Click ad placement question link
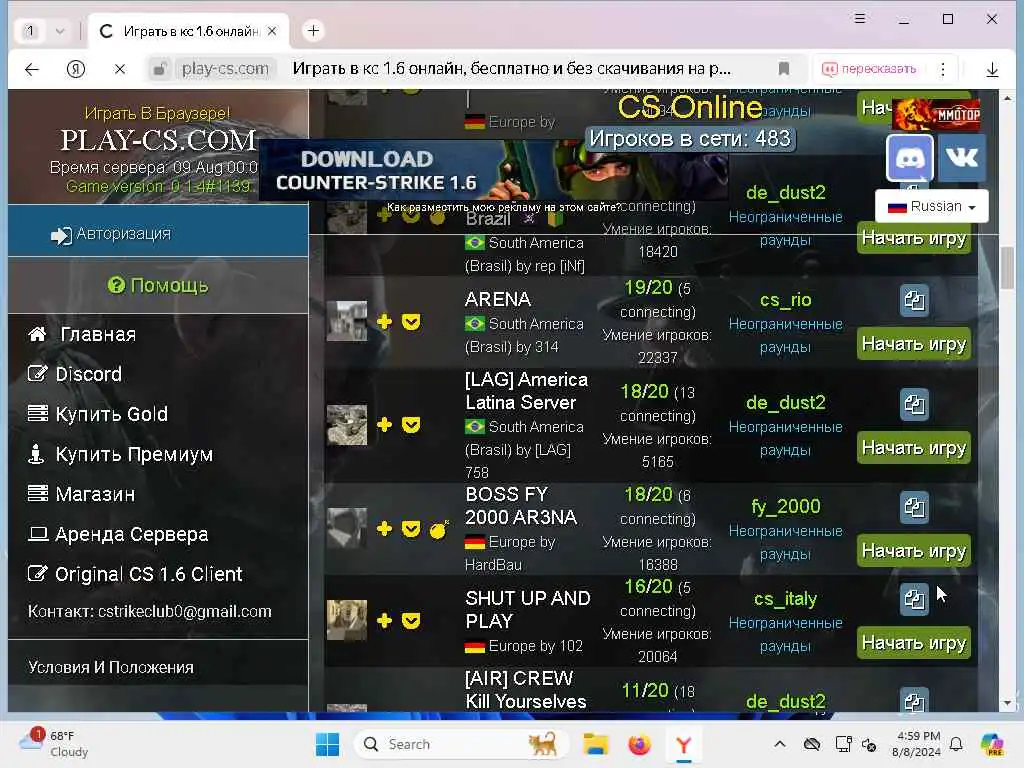 (x=504, y=207)
